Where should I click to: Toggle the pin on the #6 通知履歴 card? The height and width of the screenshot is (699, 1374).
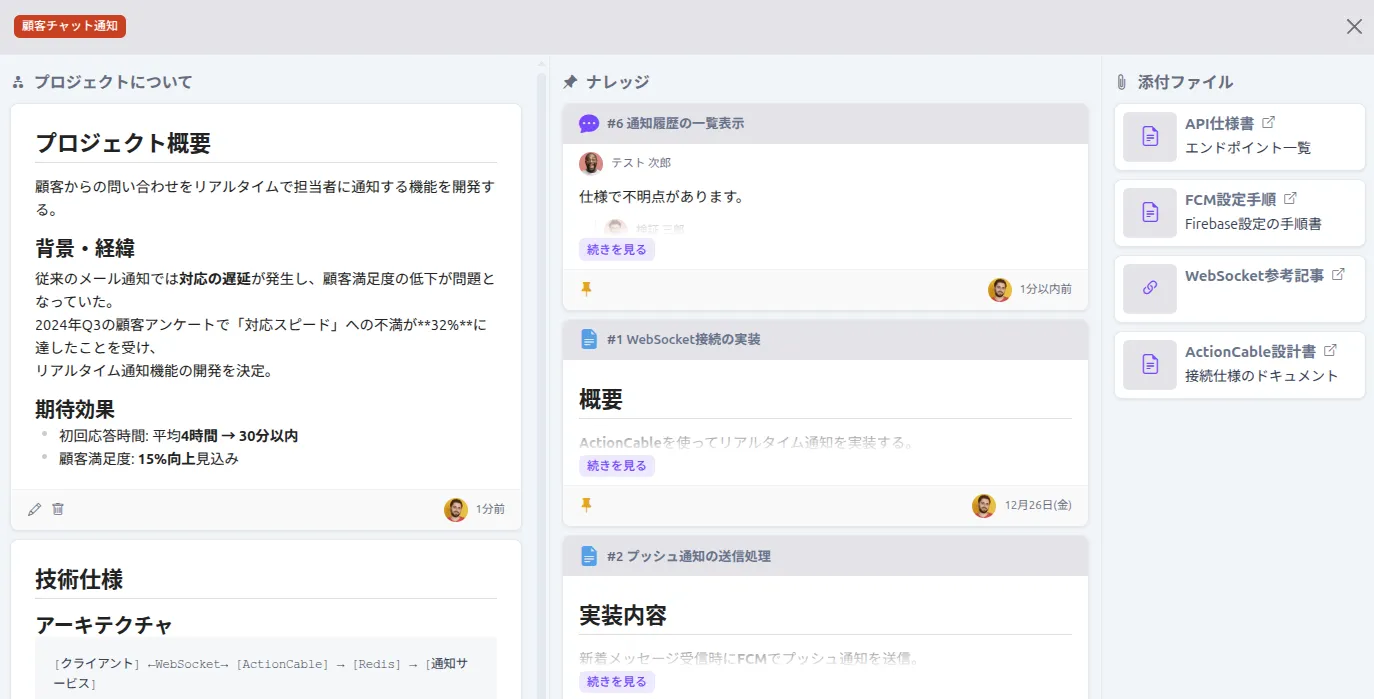coord(587,287)
